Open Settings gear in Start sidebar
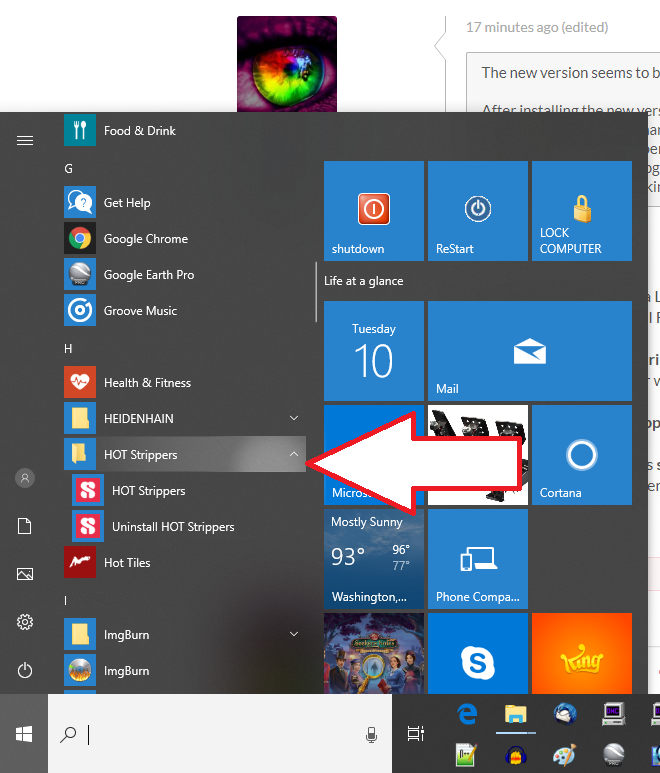The height and width of the screenshot is (773, 660). pos(25,622)
